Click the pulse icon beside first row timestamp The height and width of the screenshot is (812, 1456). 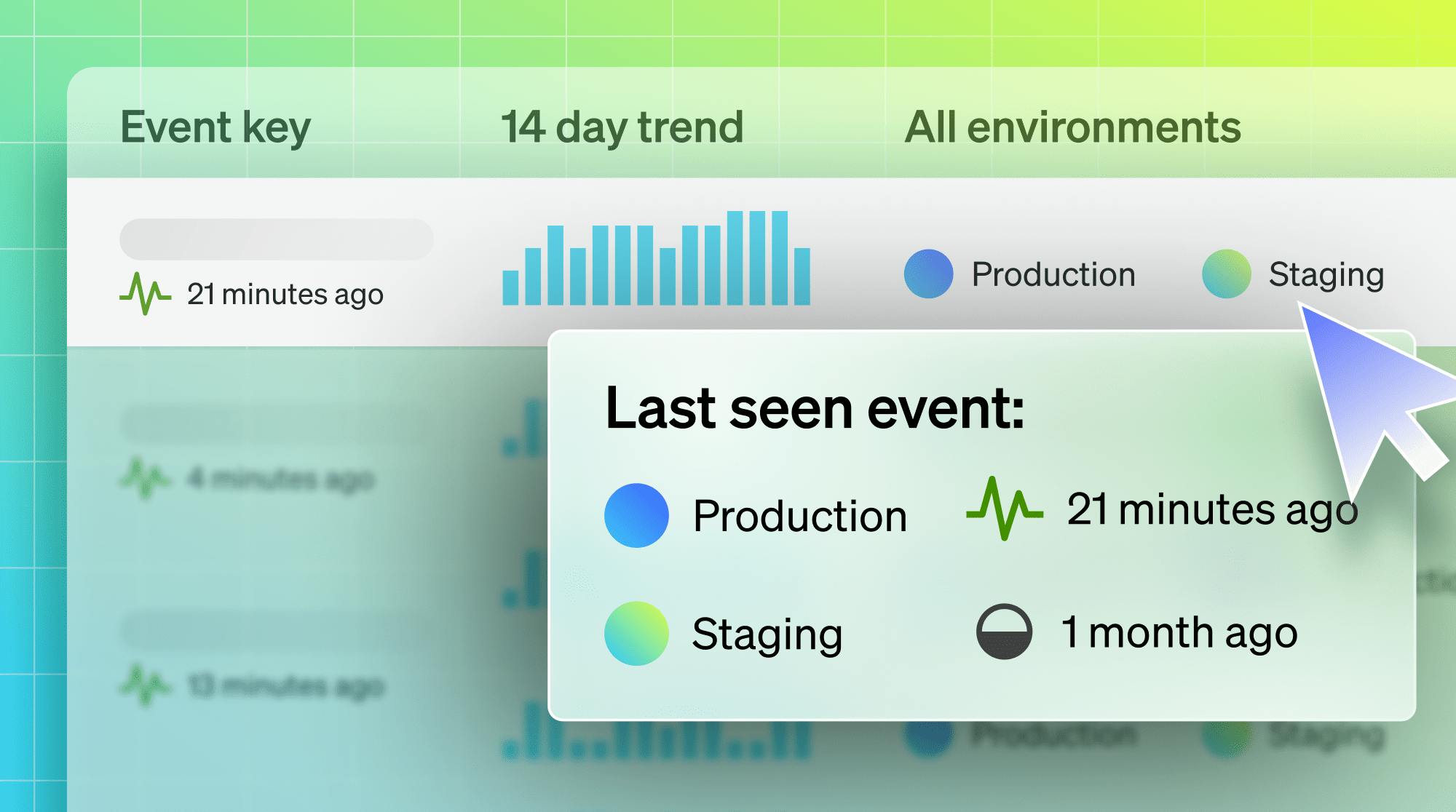coord(145,294)
